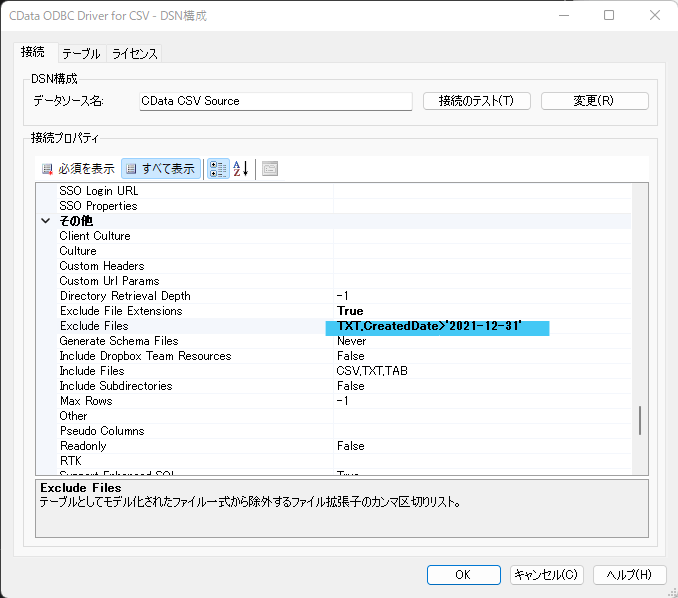Click the -1 value of Max Rows
The image size is (678, 598).
point(342,401)
